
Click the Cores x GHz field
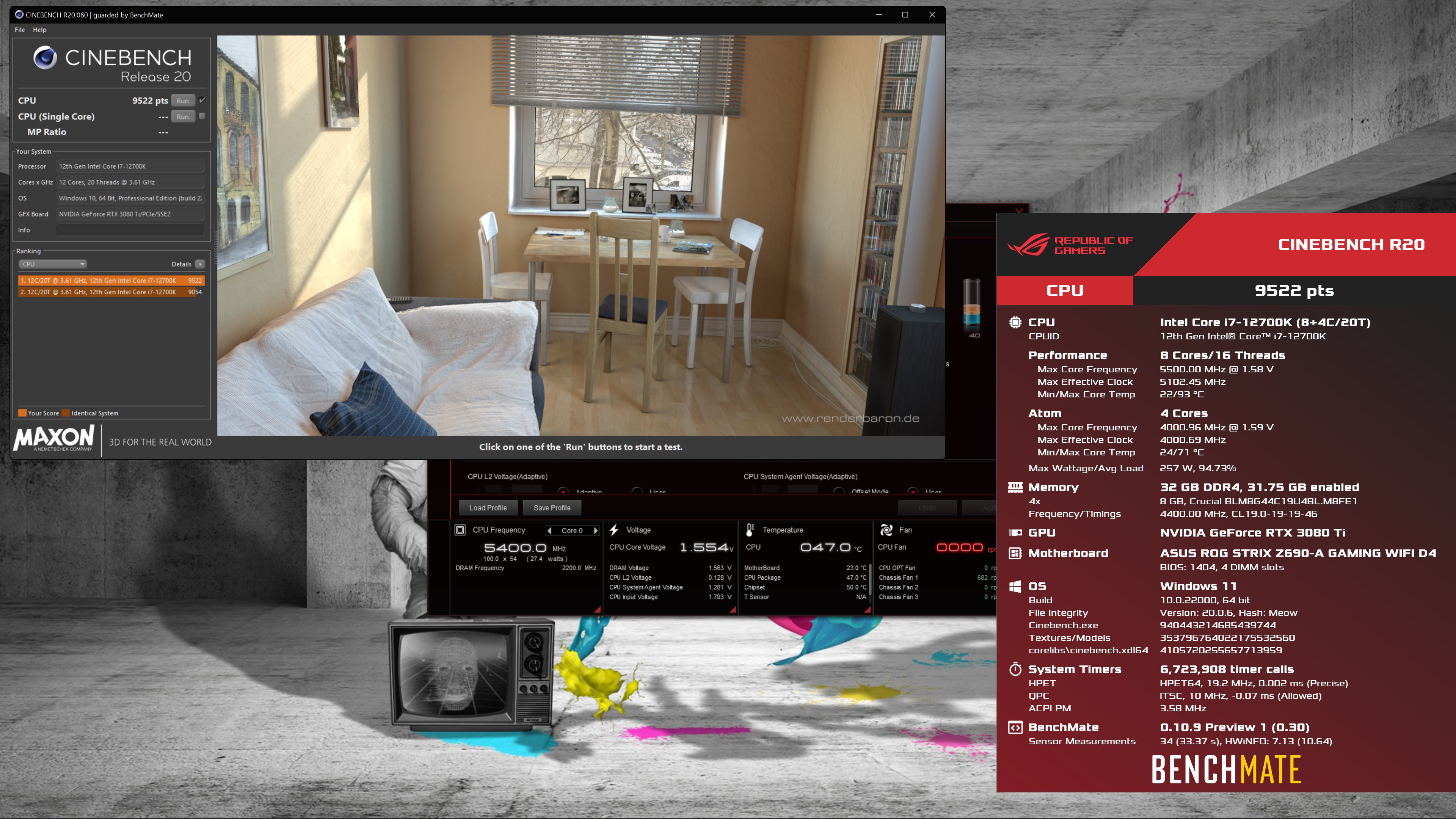pos(130,182)
